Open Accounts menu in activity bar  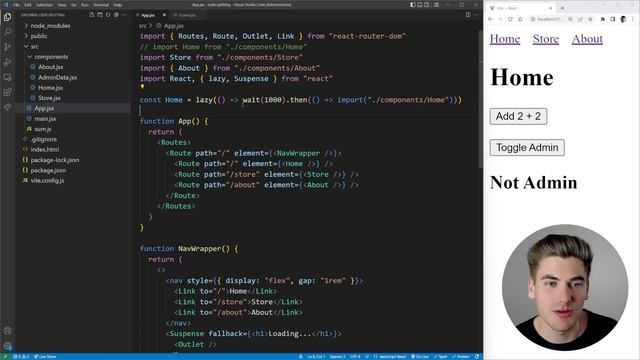[7, 331]
